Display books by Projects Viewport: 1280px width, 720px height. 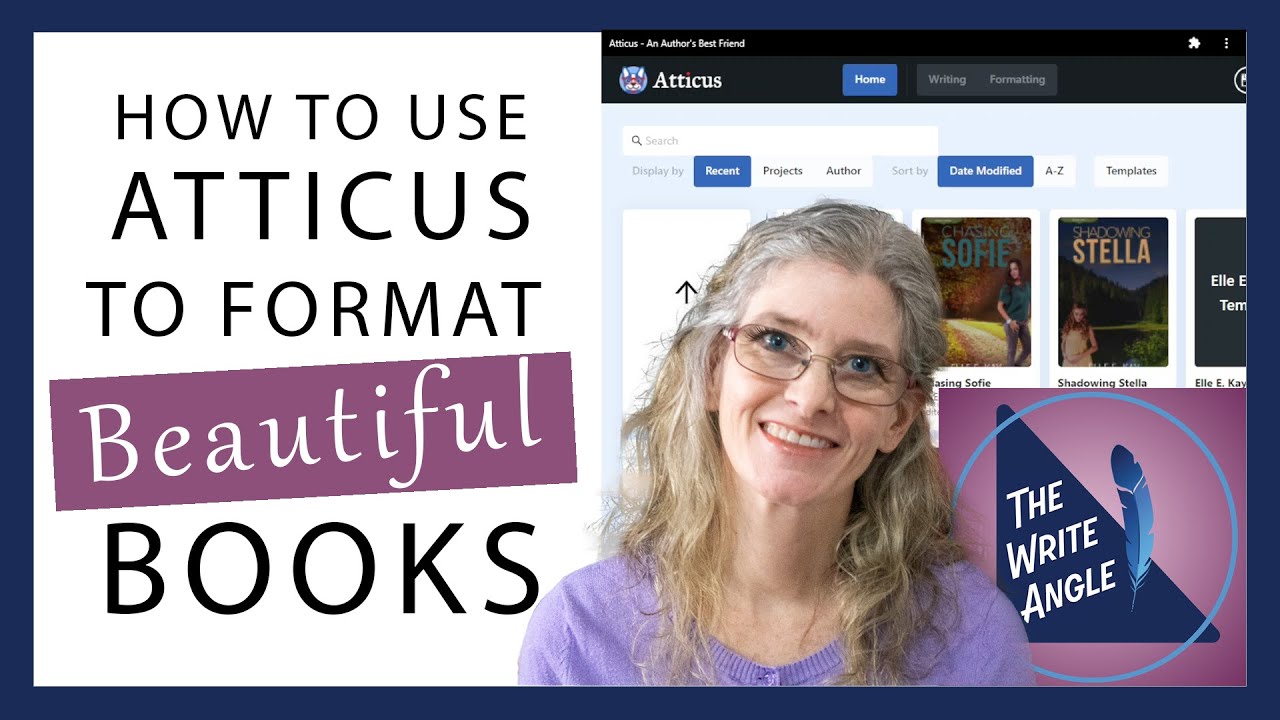[x=783, y=171]
